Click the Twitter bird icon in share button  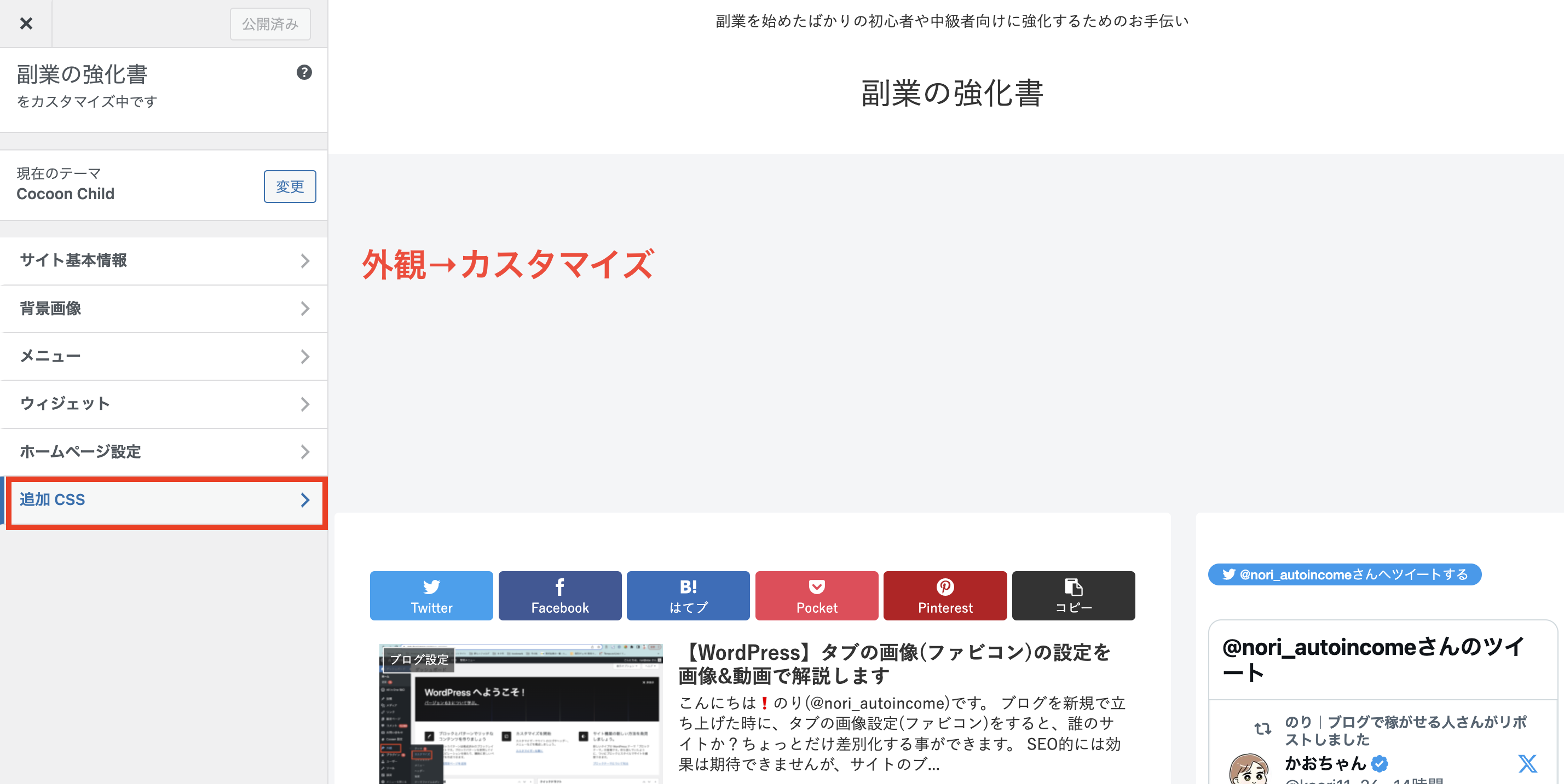tap(431, 587)
